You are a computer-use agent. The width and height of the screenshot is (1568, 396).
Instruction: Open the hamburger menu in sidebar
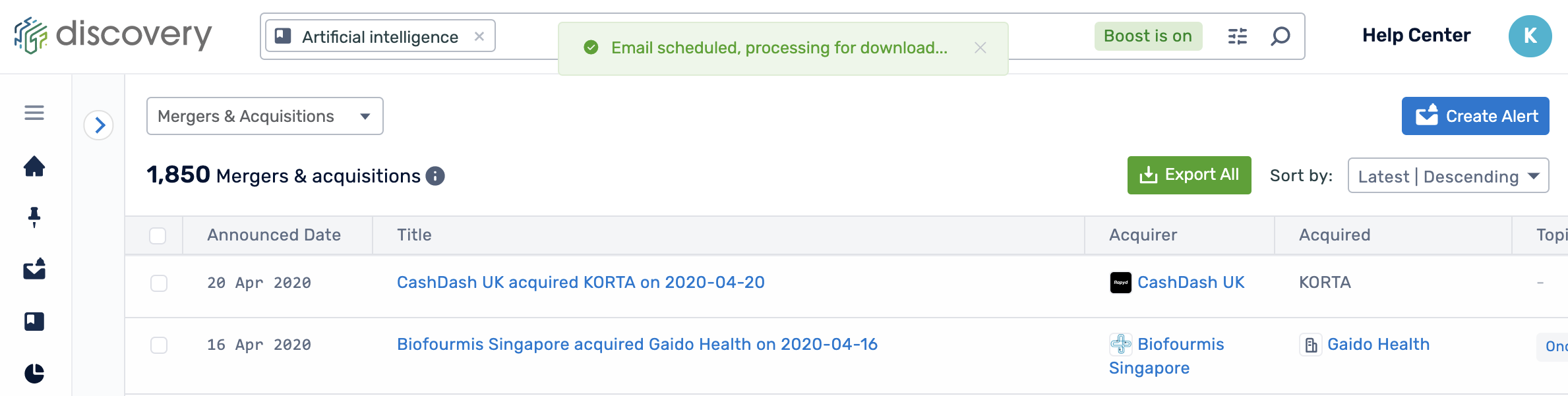pos(34,113)
